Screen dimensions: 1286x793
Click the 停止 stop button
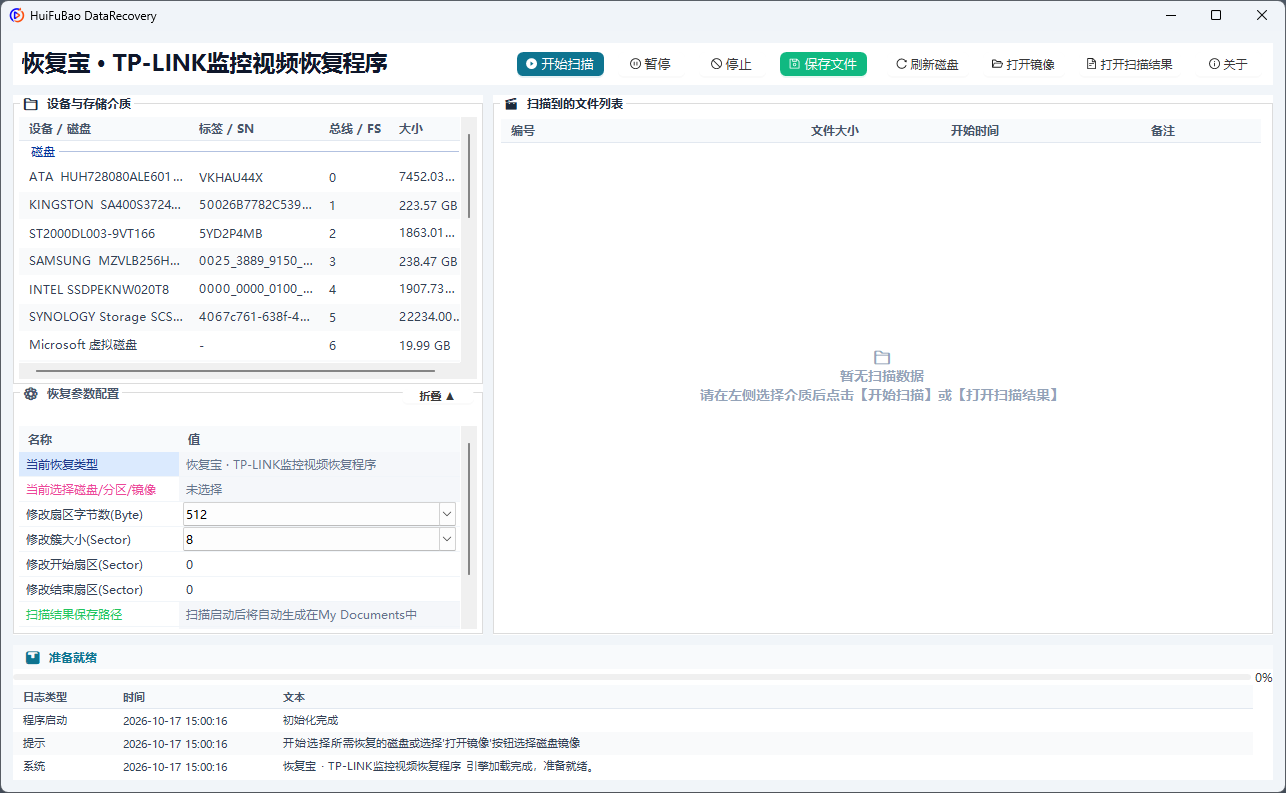click(731, 64)
